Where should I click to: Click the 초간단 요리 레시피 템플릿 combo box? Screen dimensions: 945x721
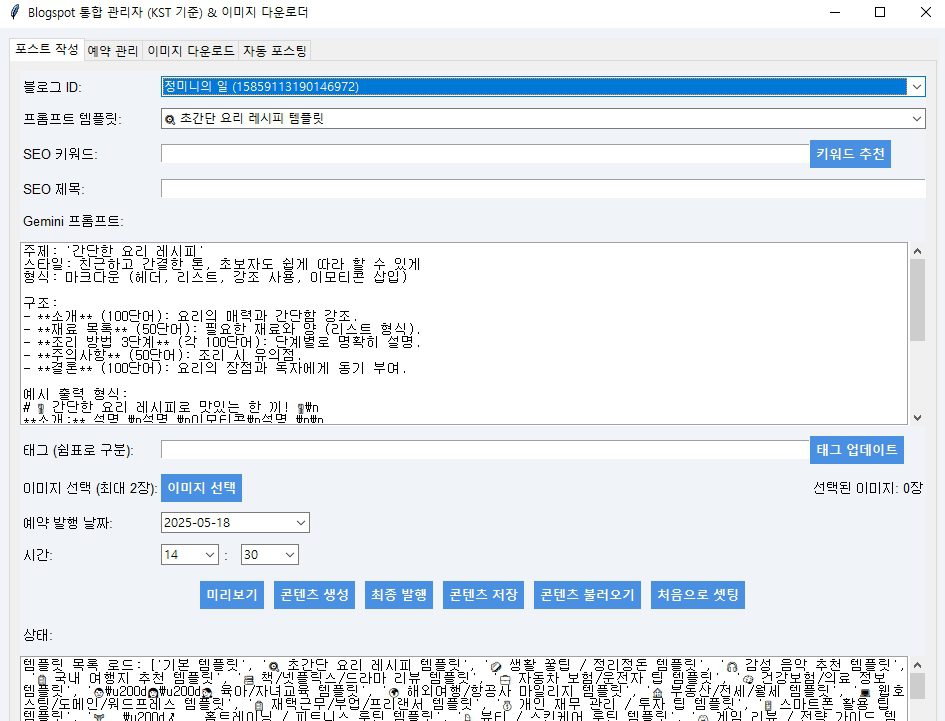tap(542, 119)
